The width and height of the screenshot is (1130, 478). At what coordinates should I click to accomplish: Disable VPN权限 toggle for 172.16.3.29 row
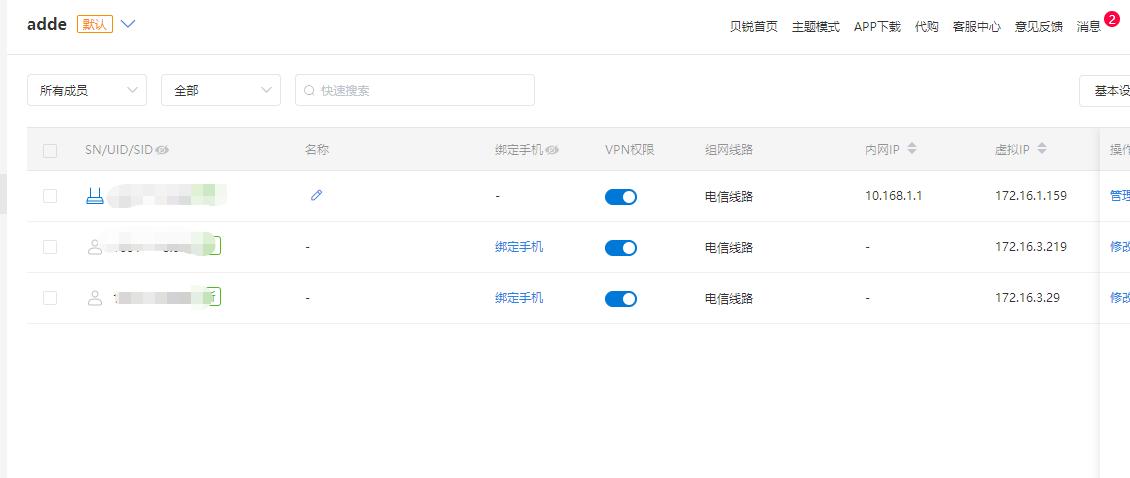point(620,298)
